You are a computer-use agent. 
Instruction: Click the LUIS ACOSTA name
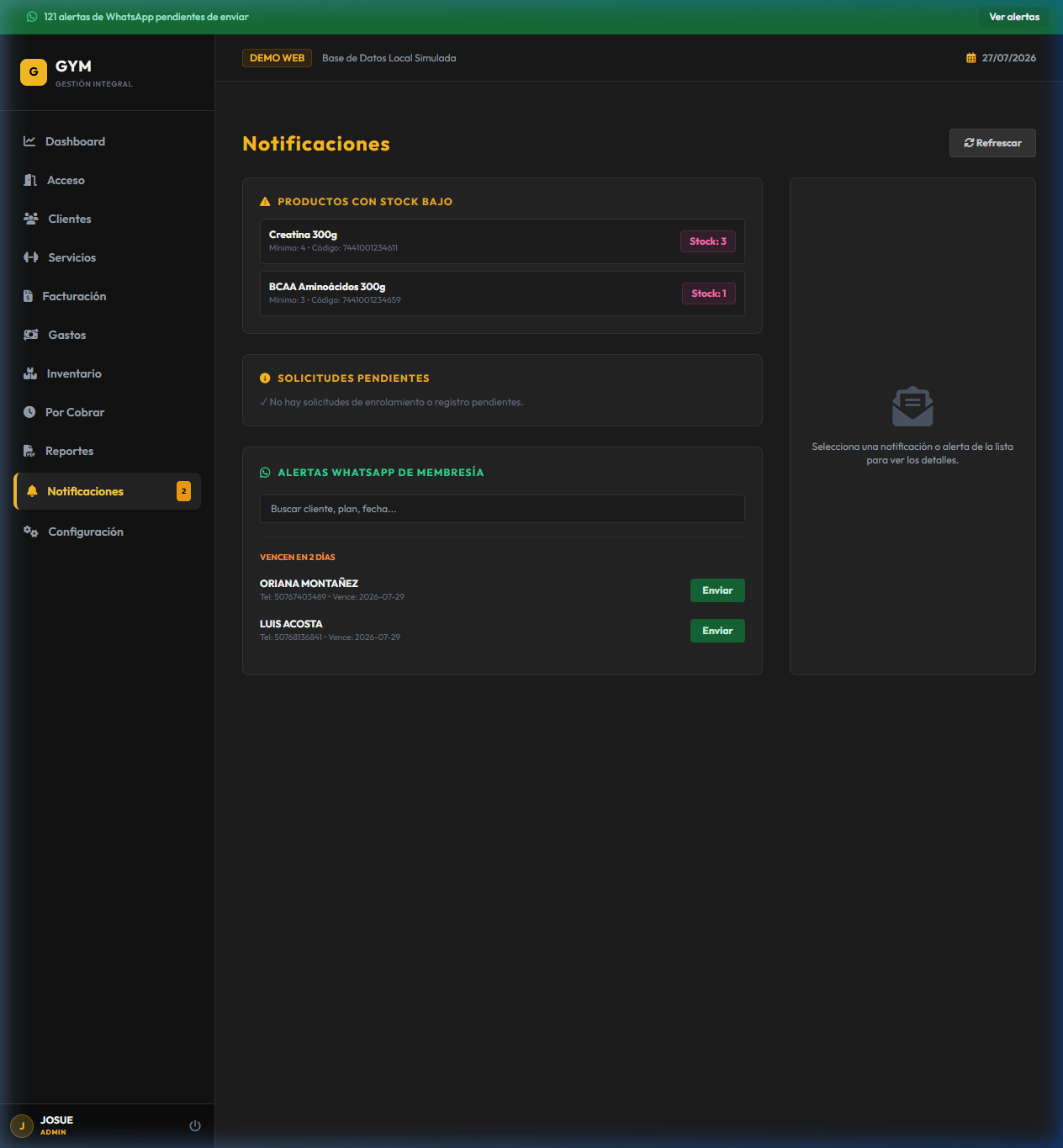291,624
